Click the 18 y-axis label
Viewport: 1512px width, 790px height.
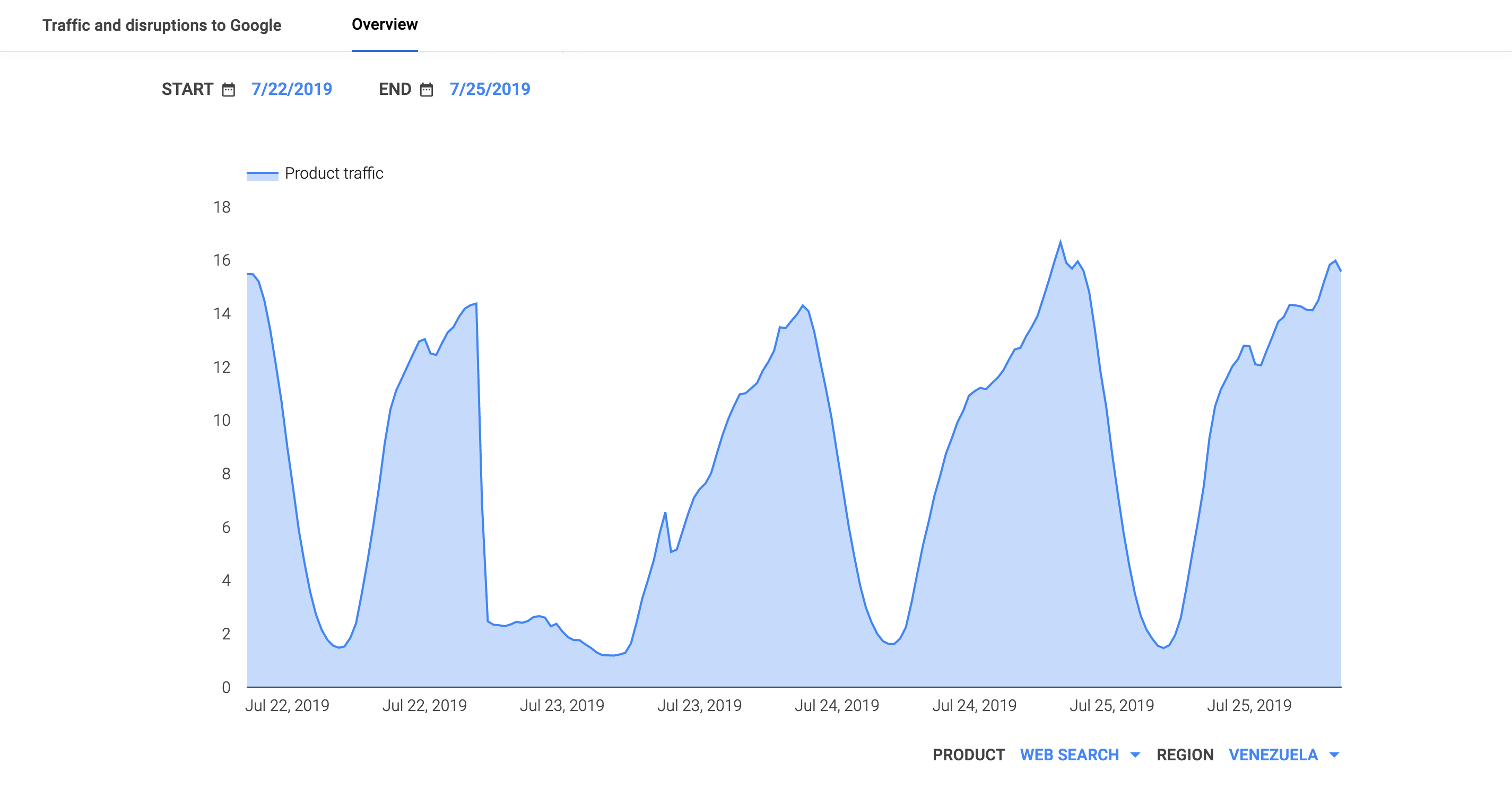tap(222, 207)
